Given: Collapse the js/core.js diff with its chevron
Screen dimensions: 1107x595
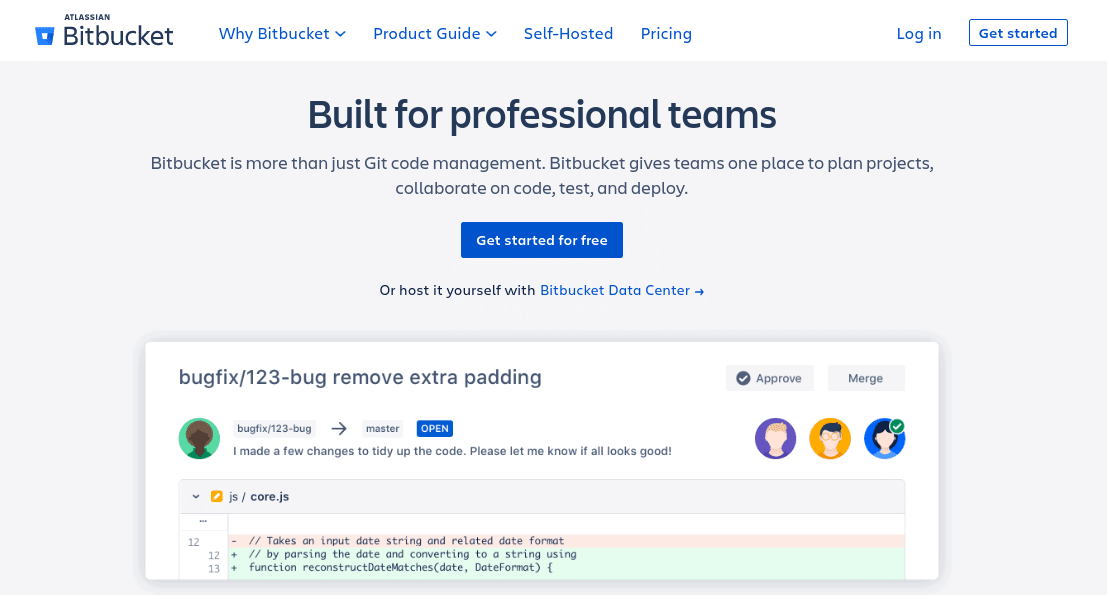Looking at the screenshot, I should [196, 495].
